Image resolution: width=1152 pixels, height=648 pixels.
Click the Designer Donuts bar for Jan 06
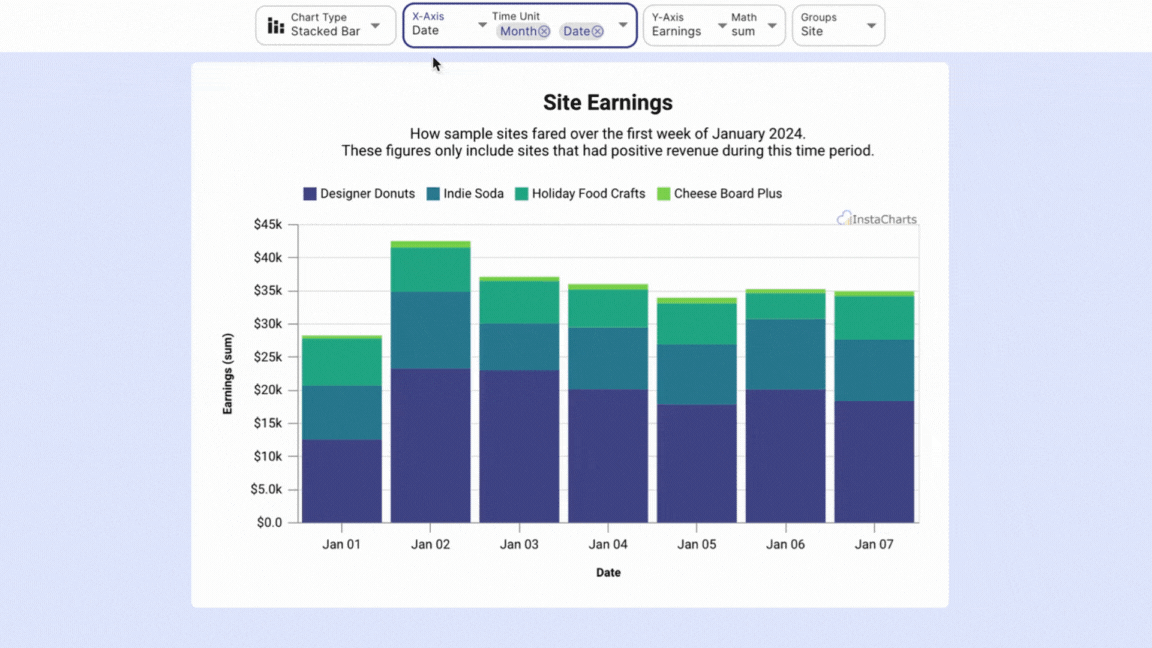click(785, 456)
